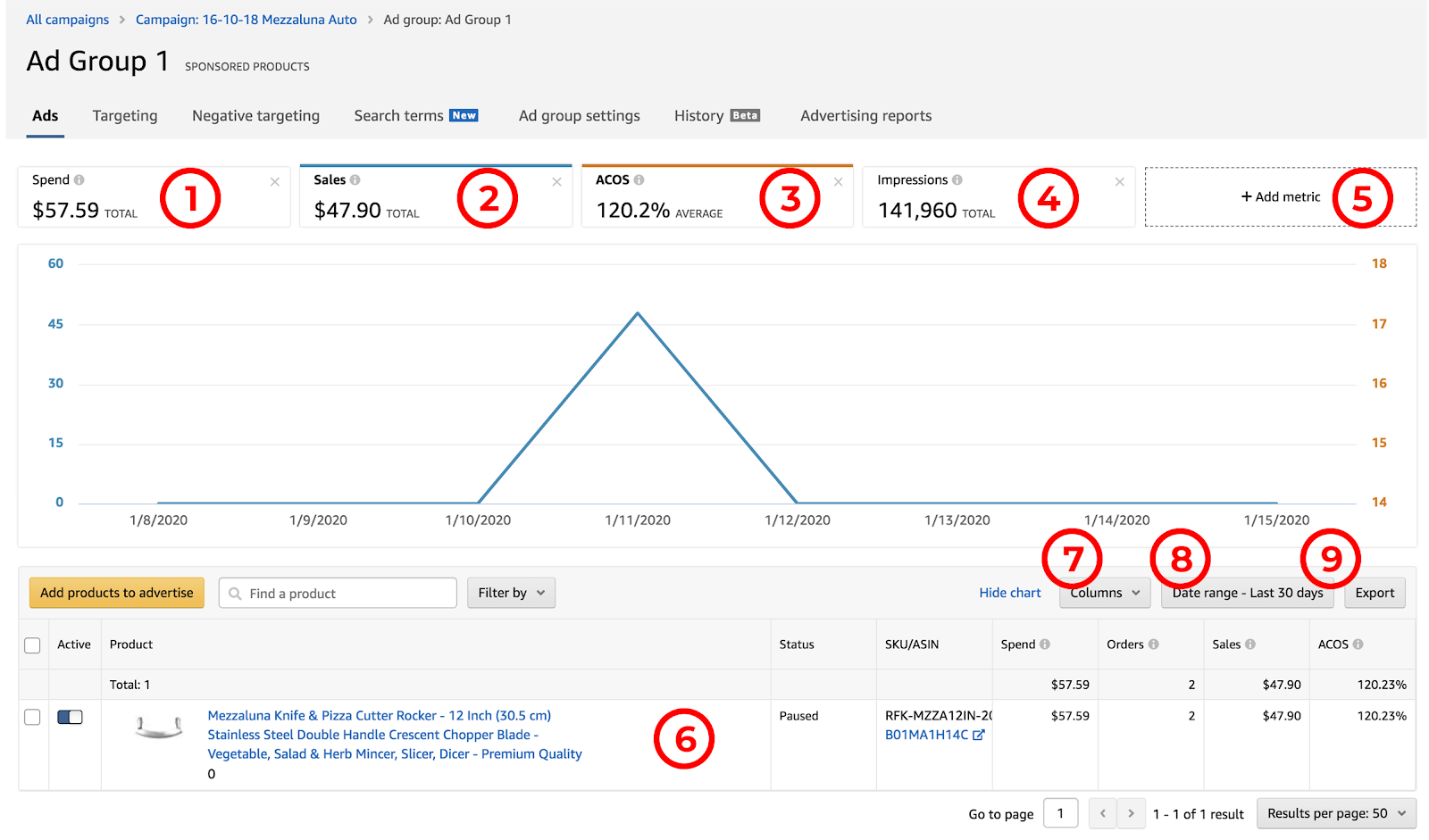Screen dimensions: 1429x840
Task: Toggle the Active switch for Mezzaluna Knife ad
Action: point(70,717)
